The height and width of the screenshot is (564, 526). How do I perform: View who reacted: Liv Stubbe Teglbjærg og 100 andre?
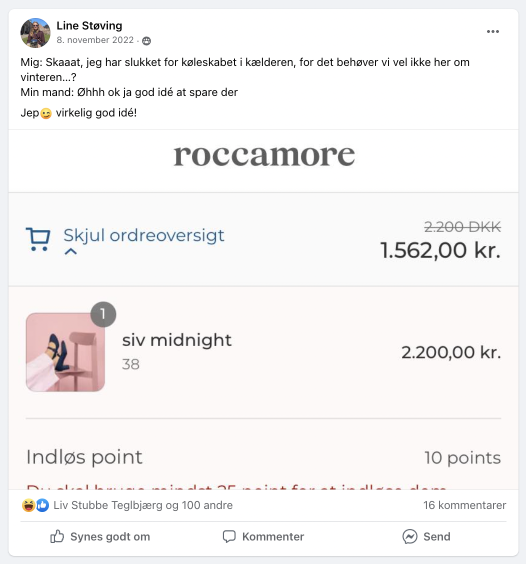143,505
